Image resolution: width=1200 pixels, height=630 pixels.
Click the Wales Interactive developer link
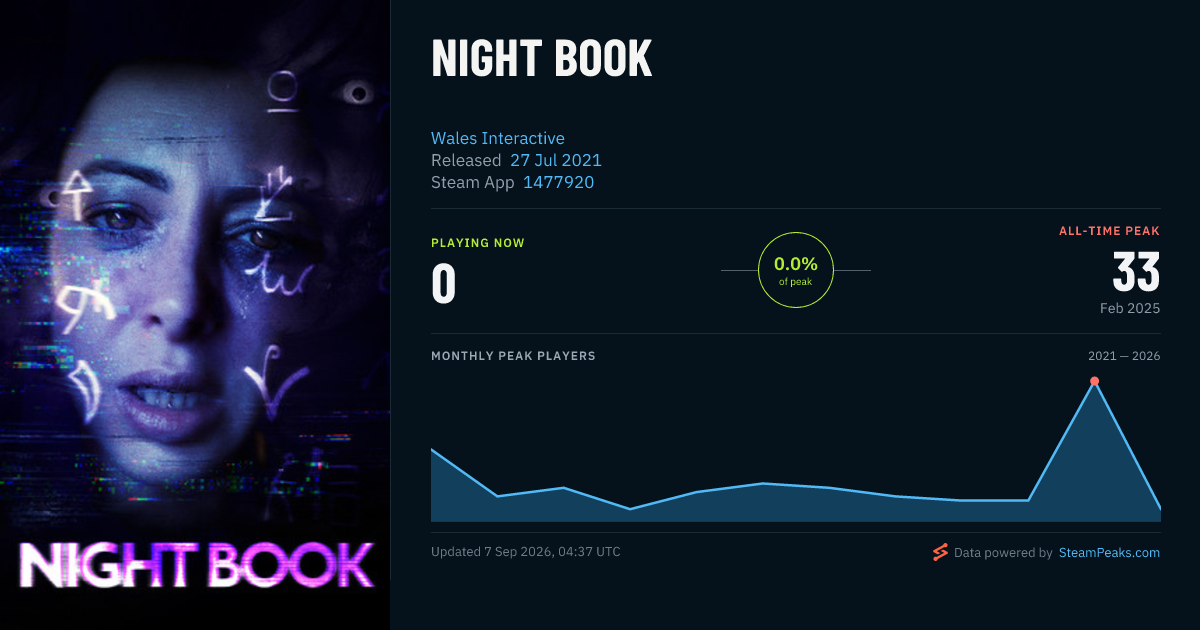498,138
